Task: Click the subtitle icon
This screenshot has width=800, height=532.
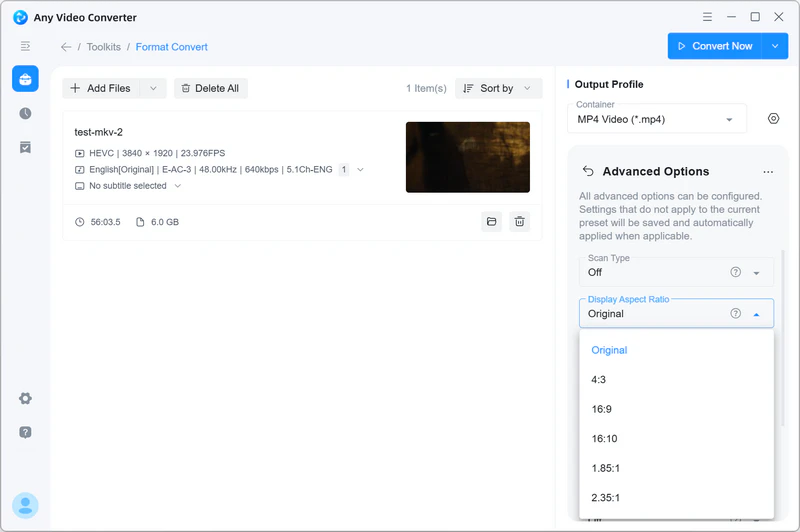Action: click(80, 186)
